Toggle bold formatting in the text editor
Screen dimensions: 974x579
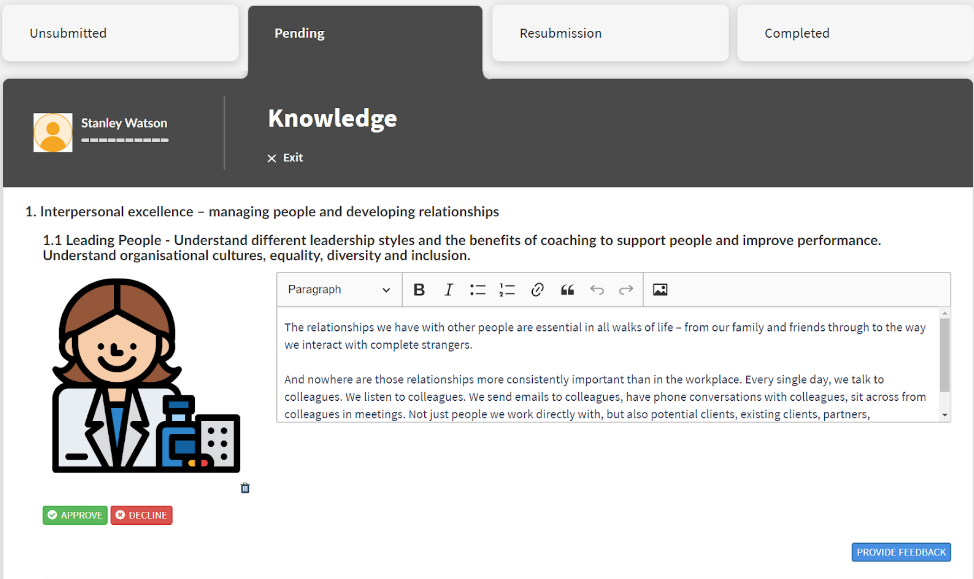419,289
